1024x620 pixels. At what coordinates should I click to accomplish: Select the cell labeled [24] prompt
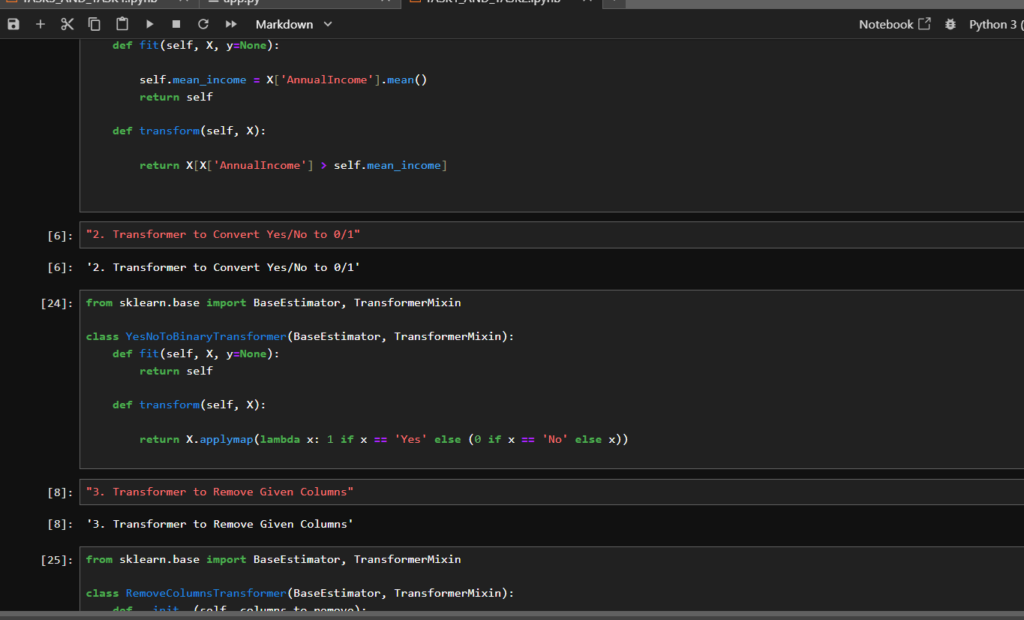pyautogui.click(x=57, y=303)
